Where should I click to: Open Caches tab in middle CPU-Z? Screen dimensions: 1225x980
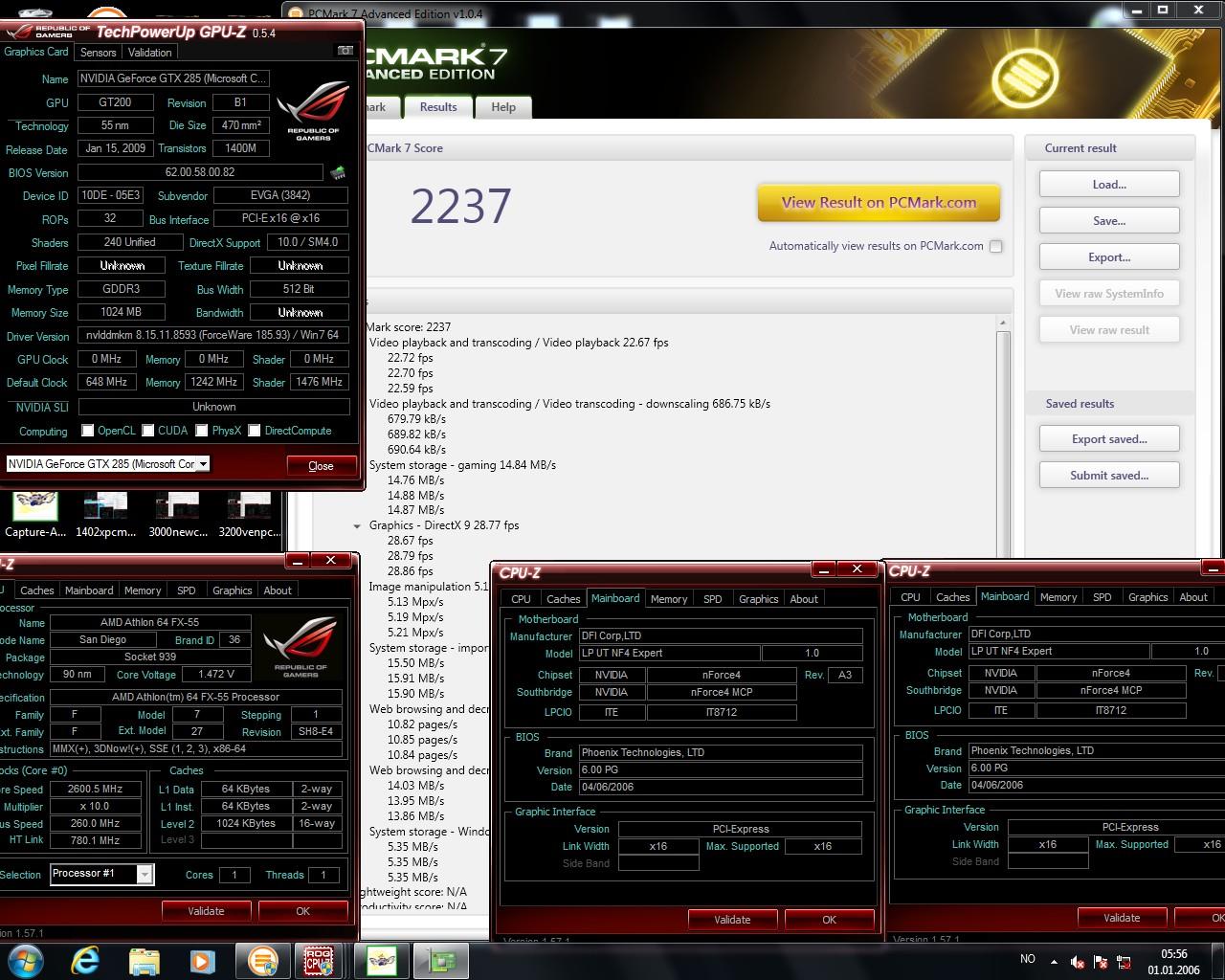(564, 599)
